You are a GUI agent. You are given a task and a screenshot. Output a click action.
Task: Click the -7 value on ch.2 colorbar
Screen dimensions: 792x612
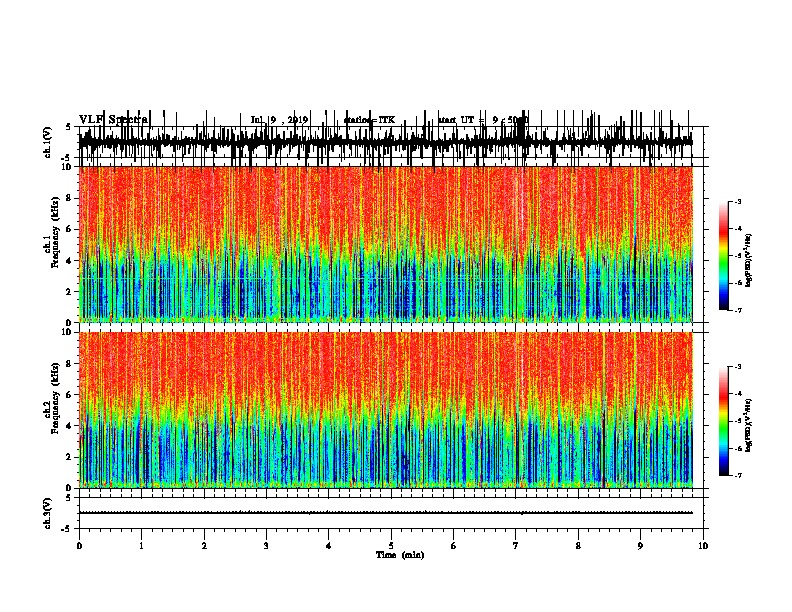click(738, 475)
